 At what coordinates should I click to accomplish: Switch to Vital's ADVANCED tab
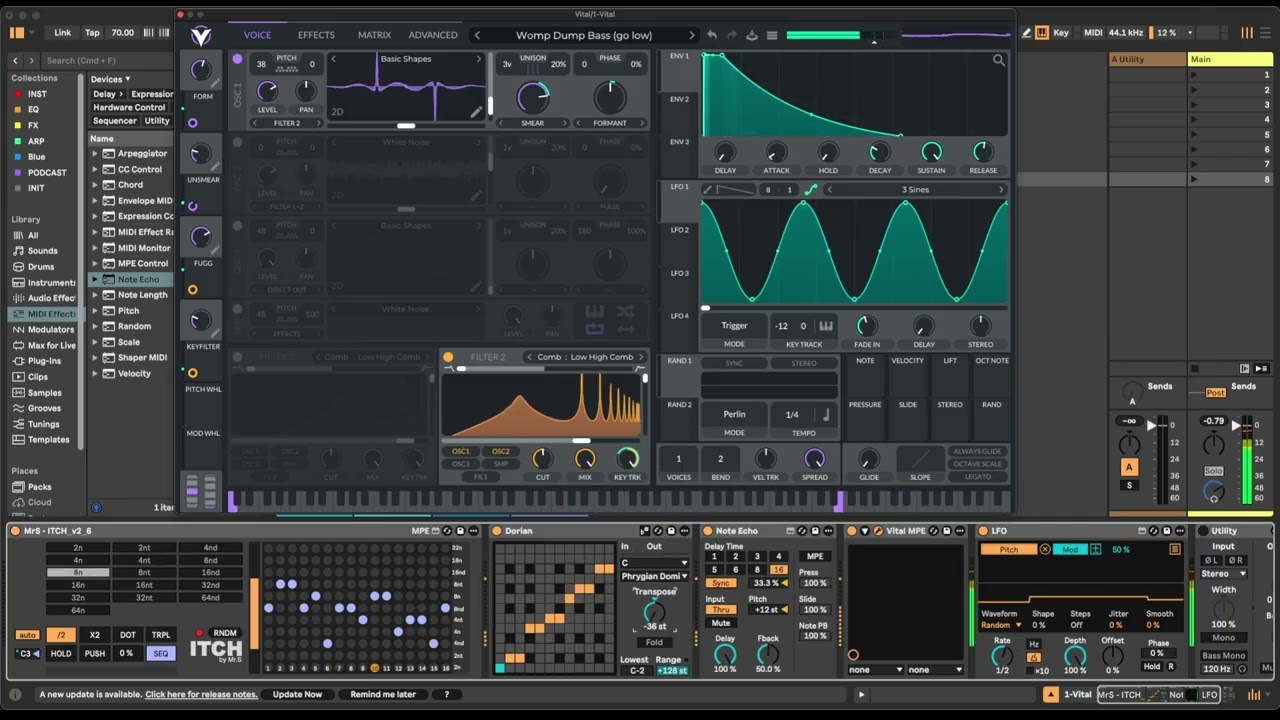[x=433, y=35]
